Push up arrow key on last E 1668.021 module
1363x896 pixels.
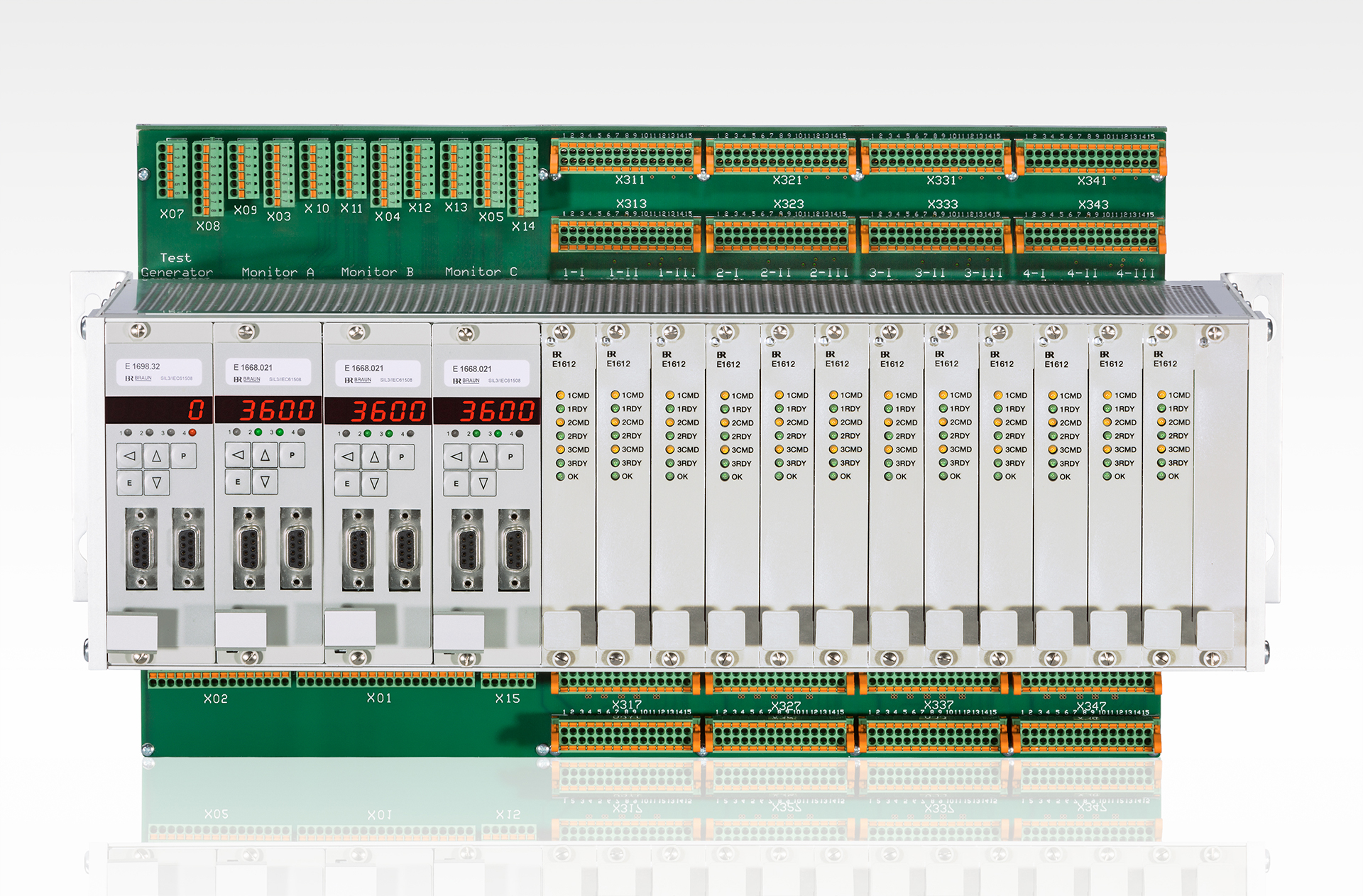click(483, 457)
